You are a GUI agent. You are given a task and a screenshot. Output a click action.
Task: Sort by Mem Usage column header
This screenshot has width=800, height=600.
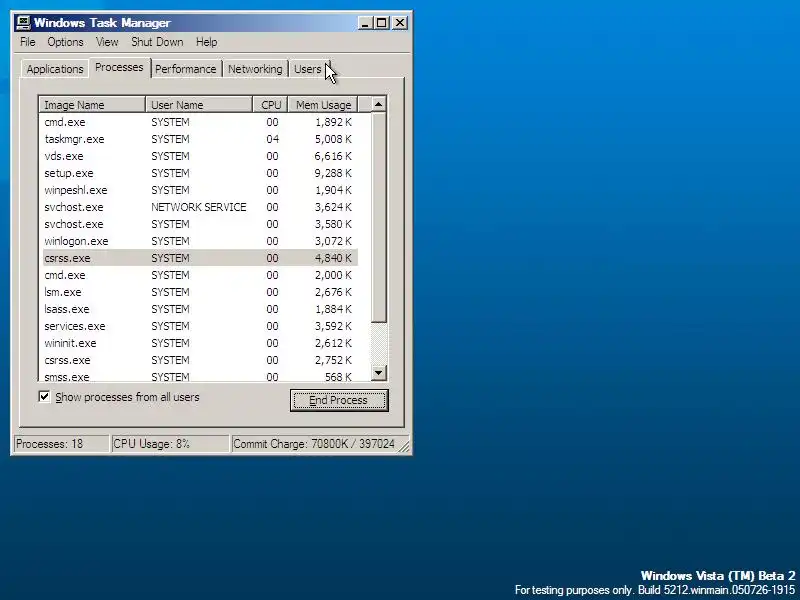click(x=323, y=105)
